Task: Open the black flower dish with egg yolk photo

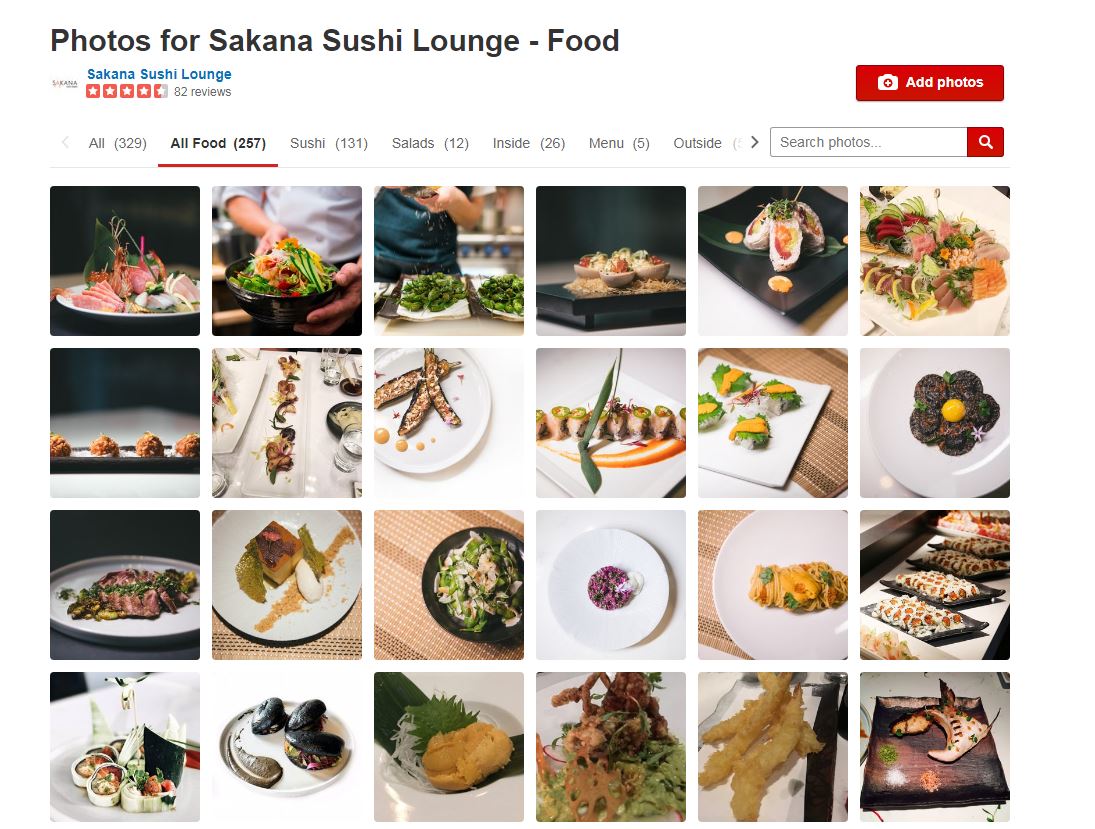Action: point(934,423)
